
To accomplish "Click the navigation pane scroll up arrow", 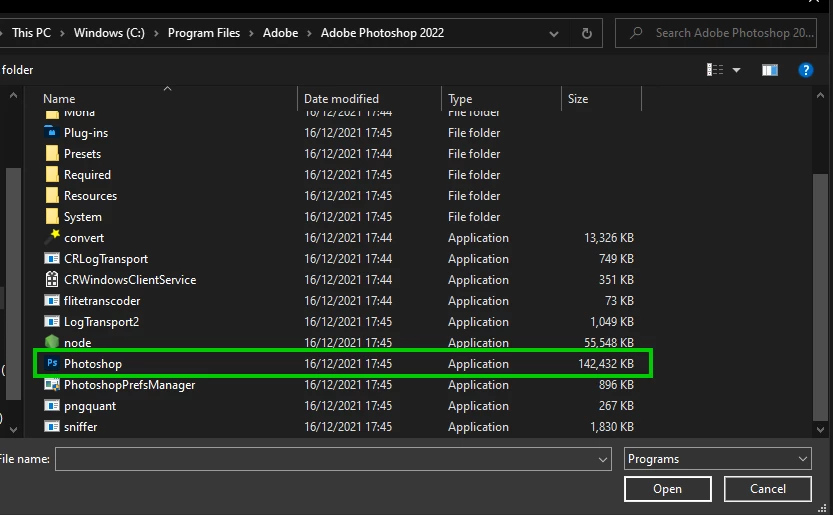I will coord(13,96).
